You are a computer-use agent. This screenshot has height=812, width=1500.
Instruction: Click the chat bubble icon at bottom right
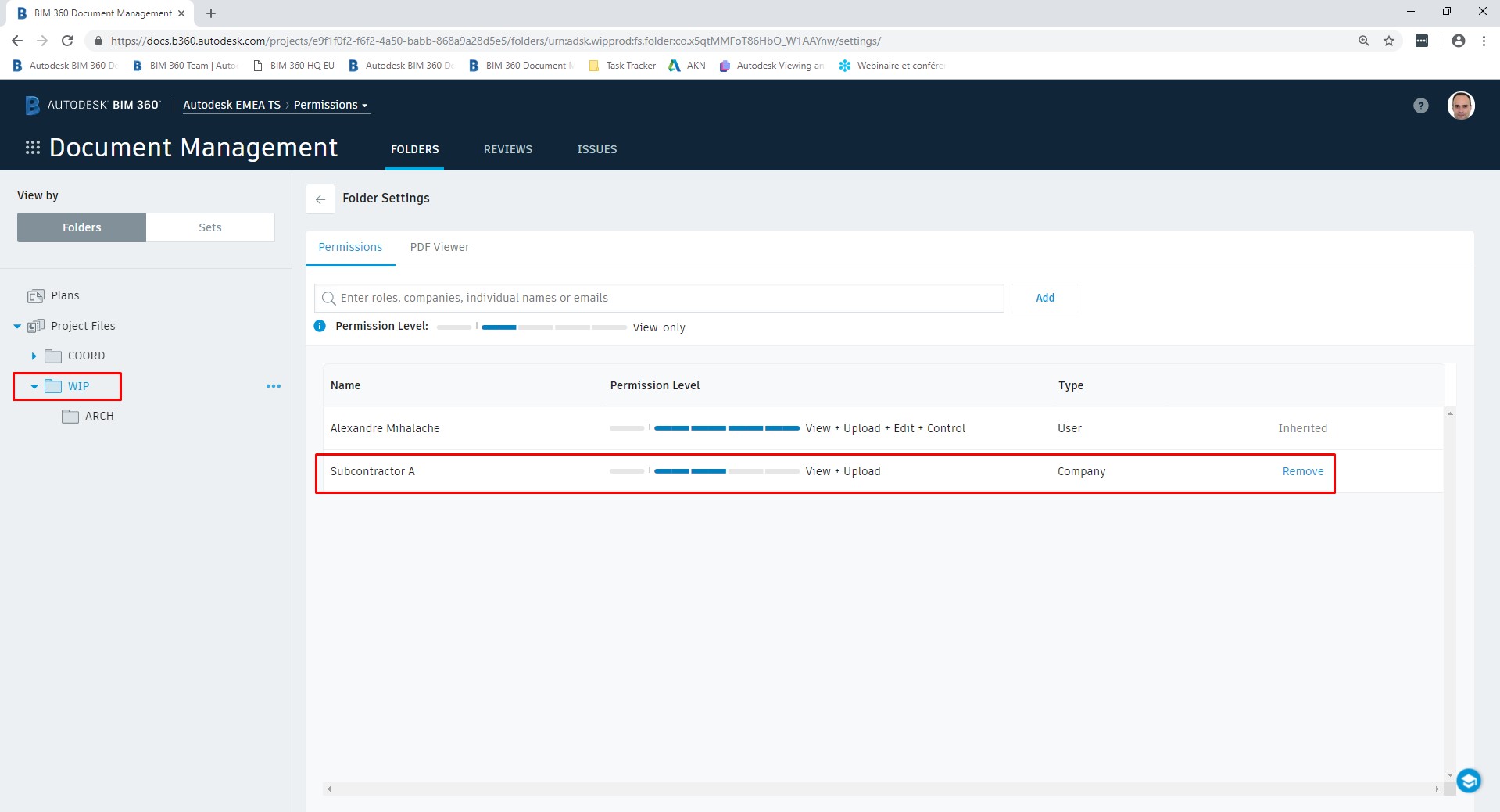click(x=1468, y=780)
